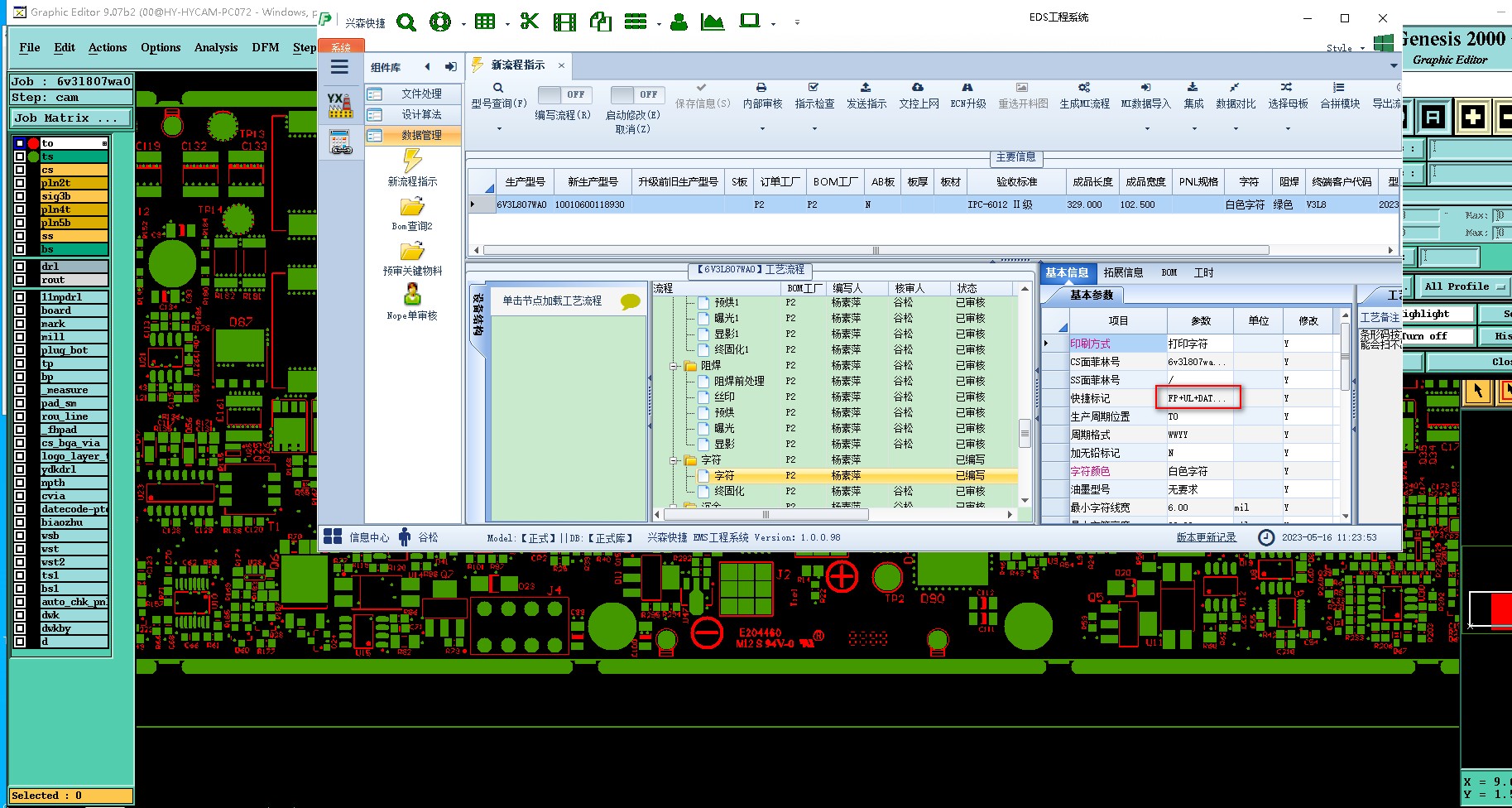This screenshot has height=808, width=1512.
Task: Toggle visibility checkbox for layer pln2t
Action: click(x=20, y=183)
